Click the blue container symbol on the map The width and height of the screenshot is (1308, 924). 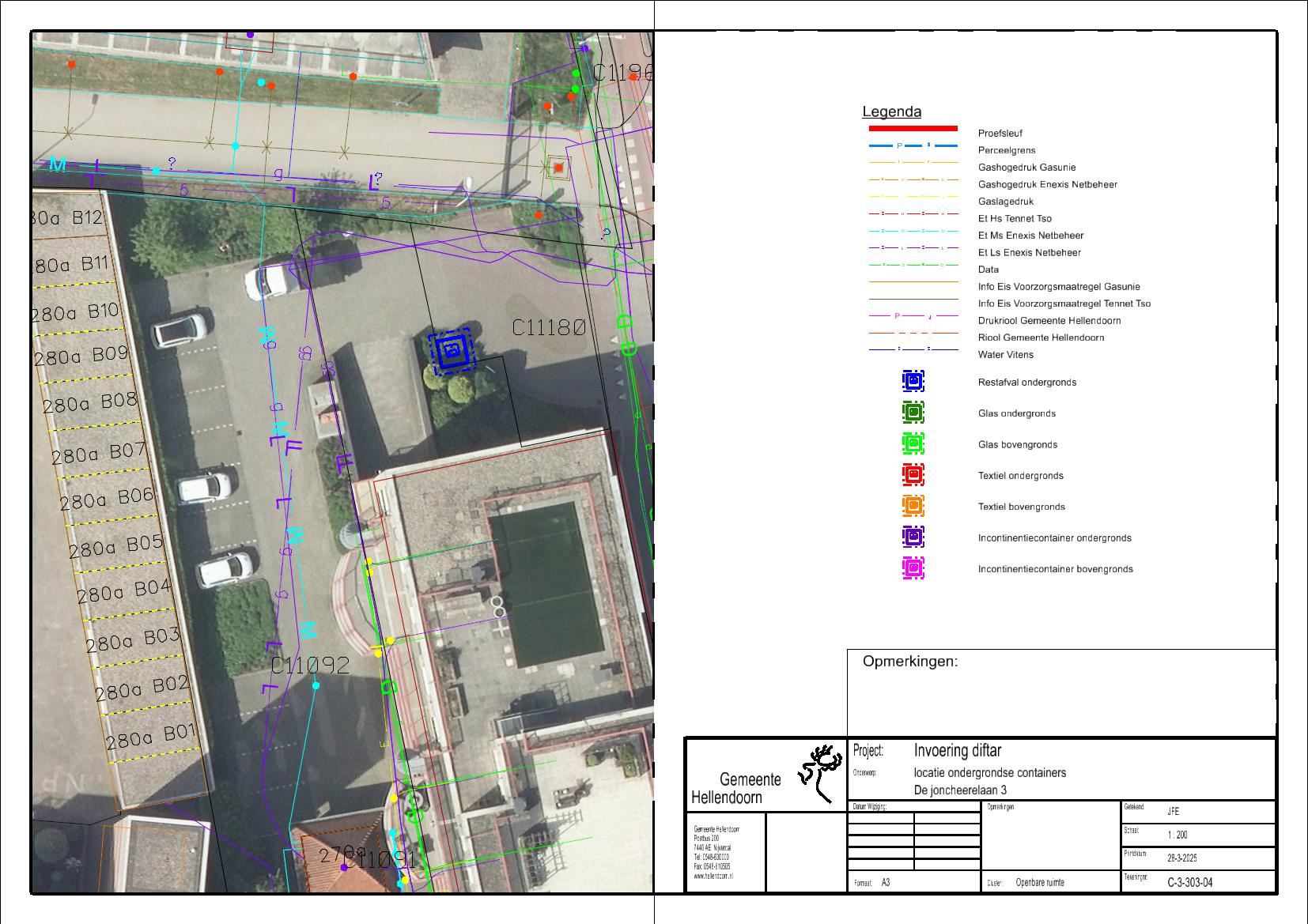451,349
